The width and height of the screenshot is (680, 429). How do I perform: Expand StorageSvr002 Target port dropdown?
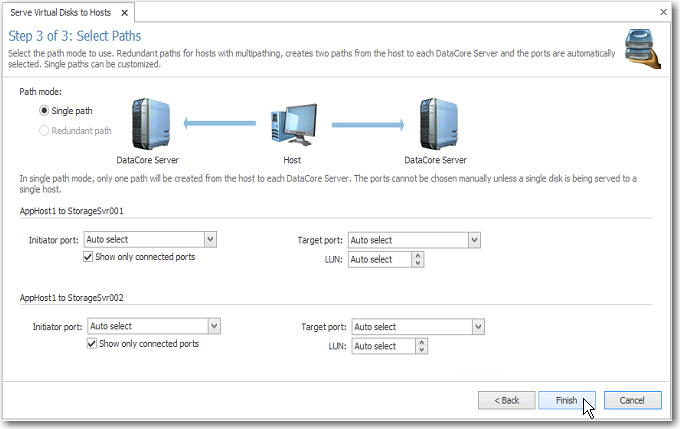pos(479,326)
